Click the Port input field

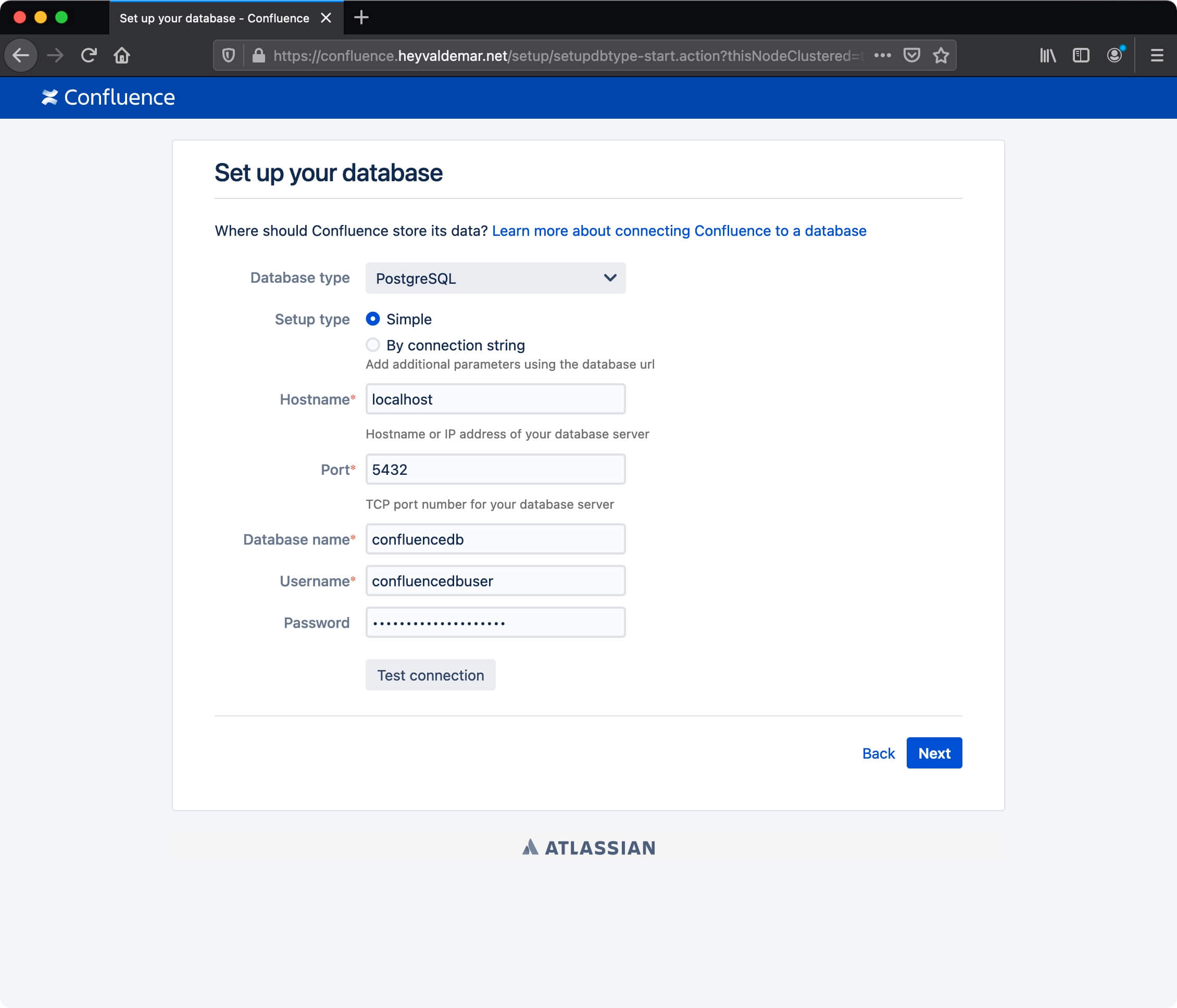[x=495, y=469]
